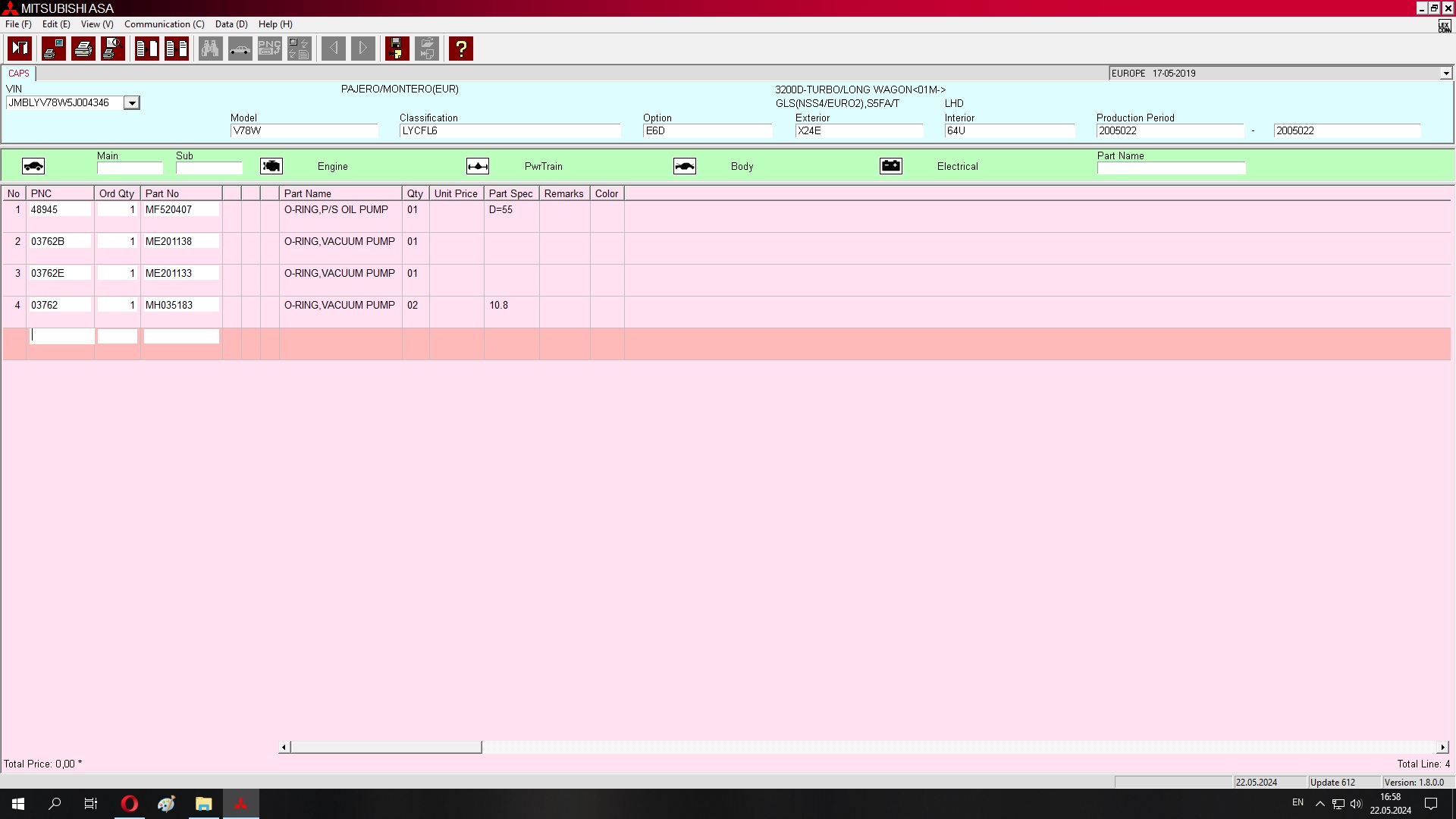
Task: Click the exit program toolbar icon
Action: tap(20, 49)
